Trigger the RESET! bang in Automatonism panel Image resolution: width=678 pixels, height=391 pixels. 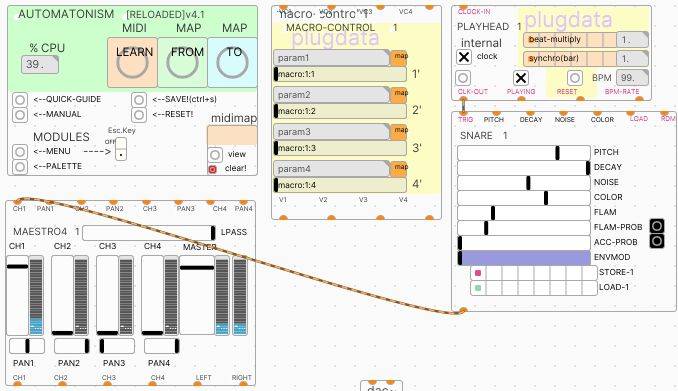click(139, 115)
